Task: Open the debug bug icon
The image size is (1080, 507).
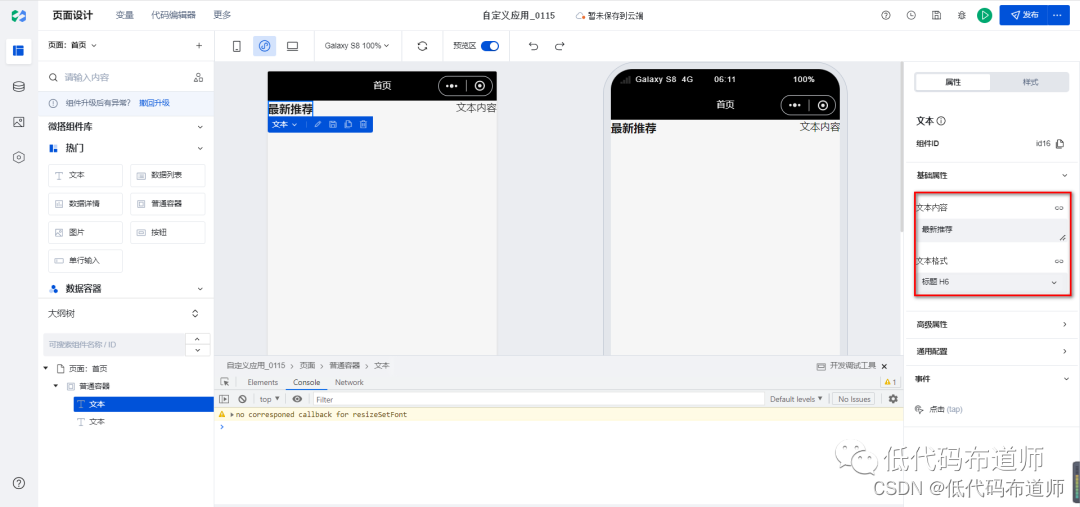Action: click(x=962, y=15)
